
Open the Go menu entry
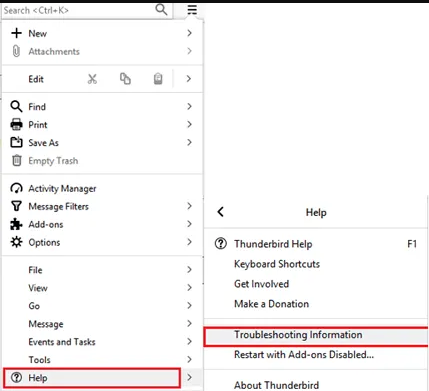(x=102, y=306)
